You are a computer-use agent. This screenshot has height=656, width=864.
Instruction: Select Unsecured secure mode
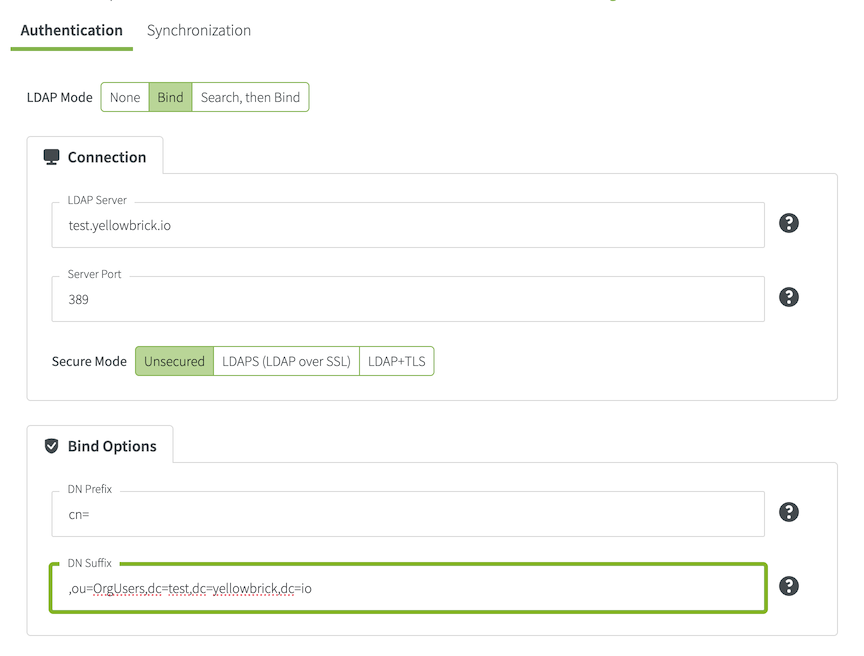(x=174, y=361)
